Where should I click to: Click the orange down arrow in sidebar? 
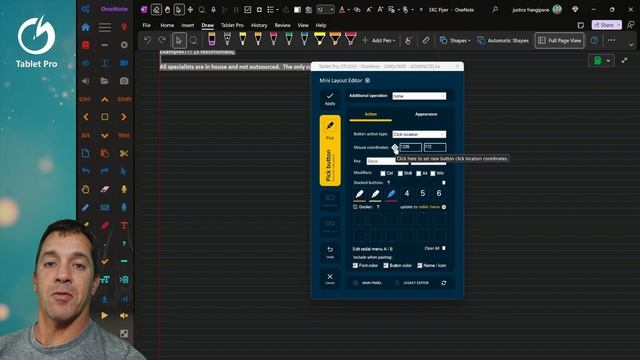tap(104, 136)
